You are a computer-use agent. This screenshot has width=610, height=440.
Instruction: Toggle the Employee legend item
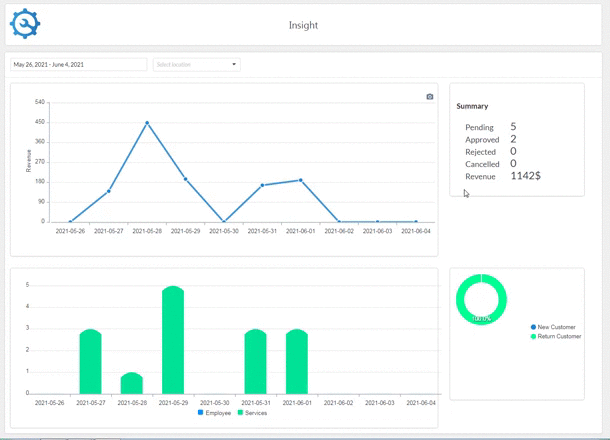pos(214,413)
